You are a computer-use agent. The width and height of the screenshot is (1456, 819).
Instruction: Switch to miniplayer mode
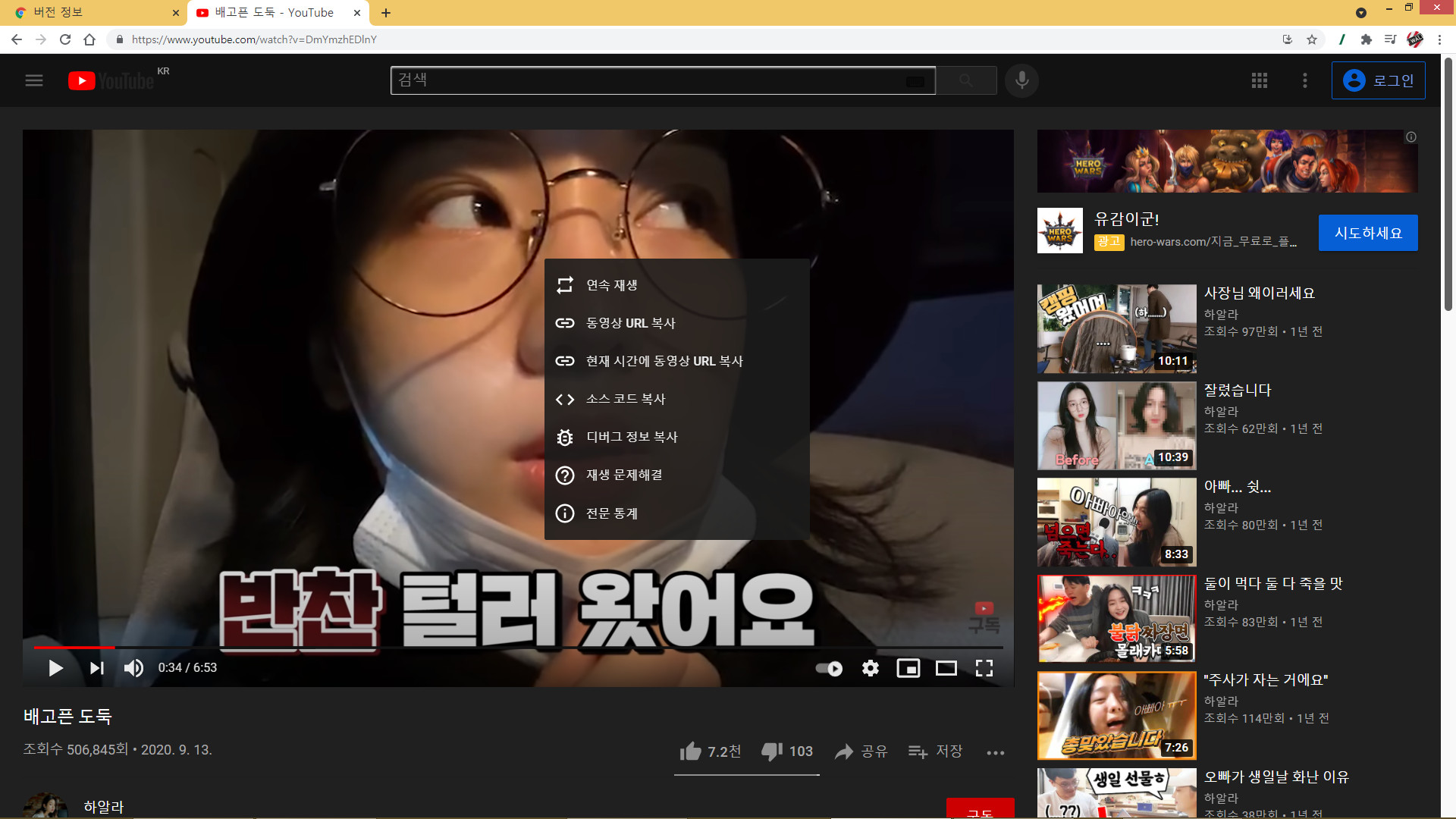tap(908, 668)
